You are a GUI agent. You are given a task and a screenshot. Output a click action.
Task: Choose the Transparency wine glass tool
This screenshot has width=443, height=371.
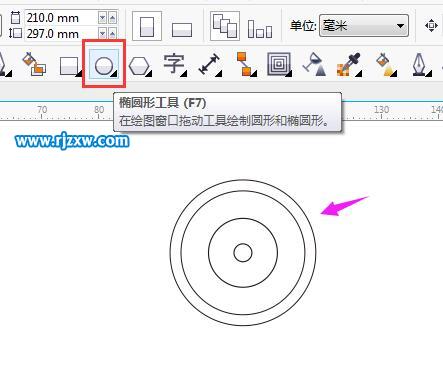(314, 65)
